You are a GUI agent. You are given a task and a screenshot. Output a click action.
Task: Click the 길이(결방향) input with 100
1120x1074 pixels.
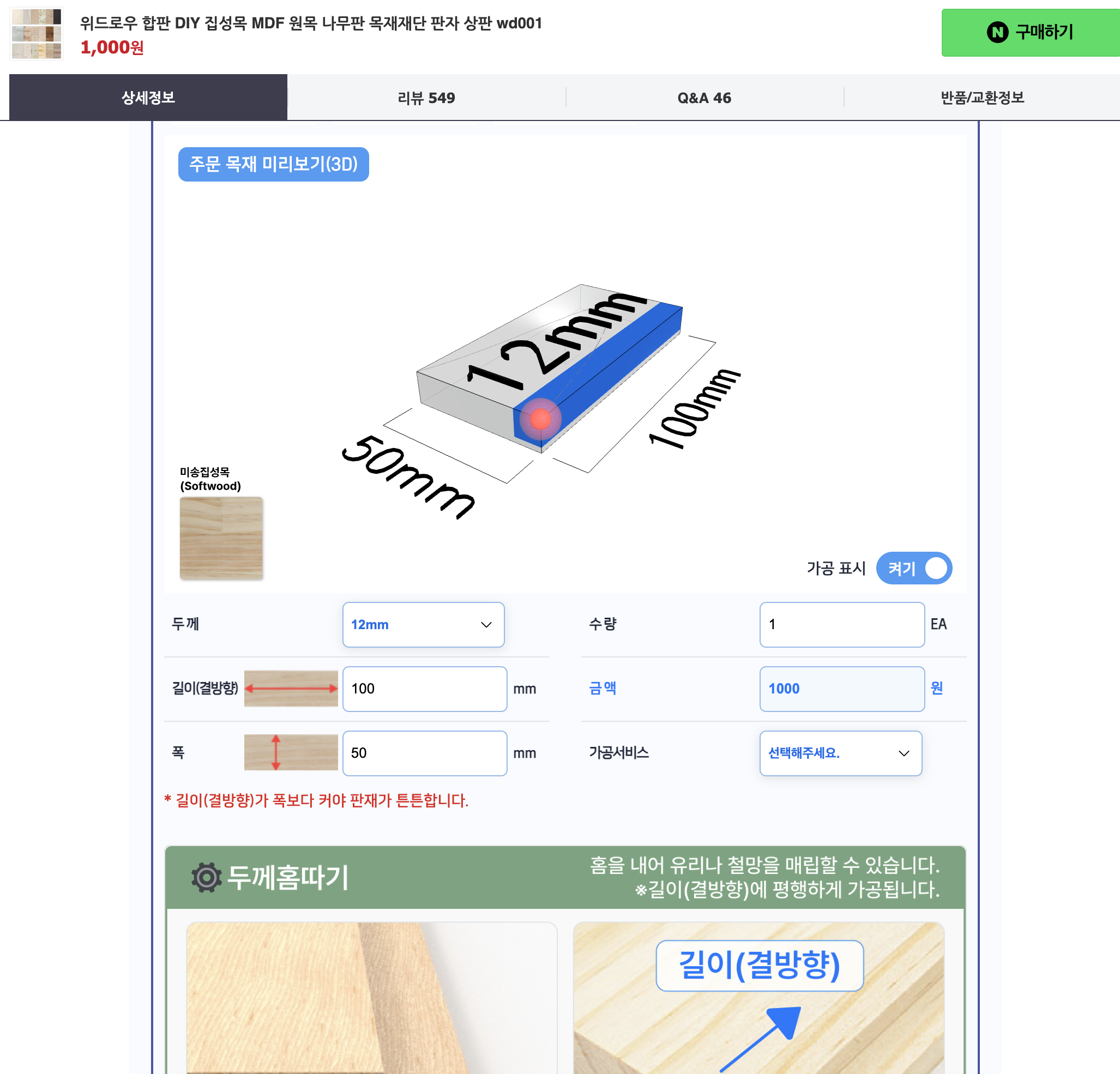(425, 689)
